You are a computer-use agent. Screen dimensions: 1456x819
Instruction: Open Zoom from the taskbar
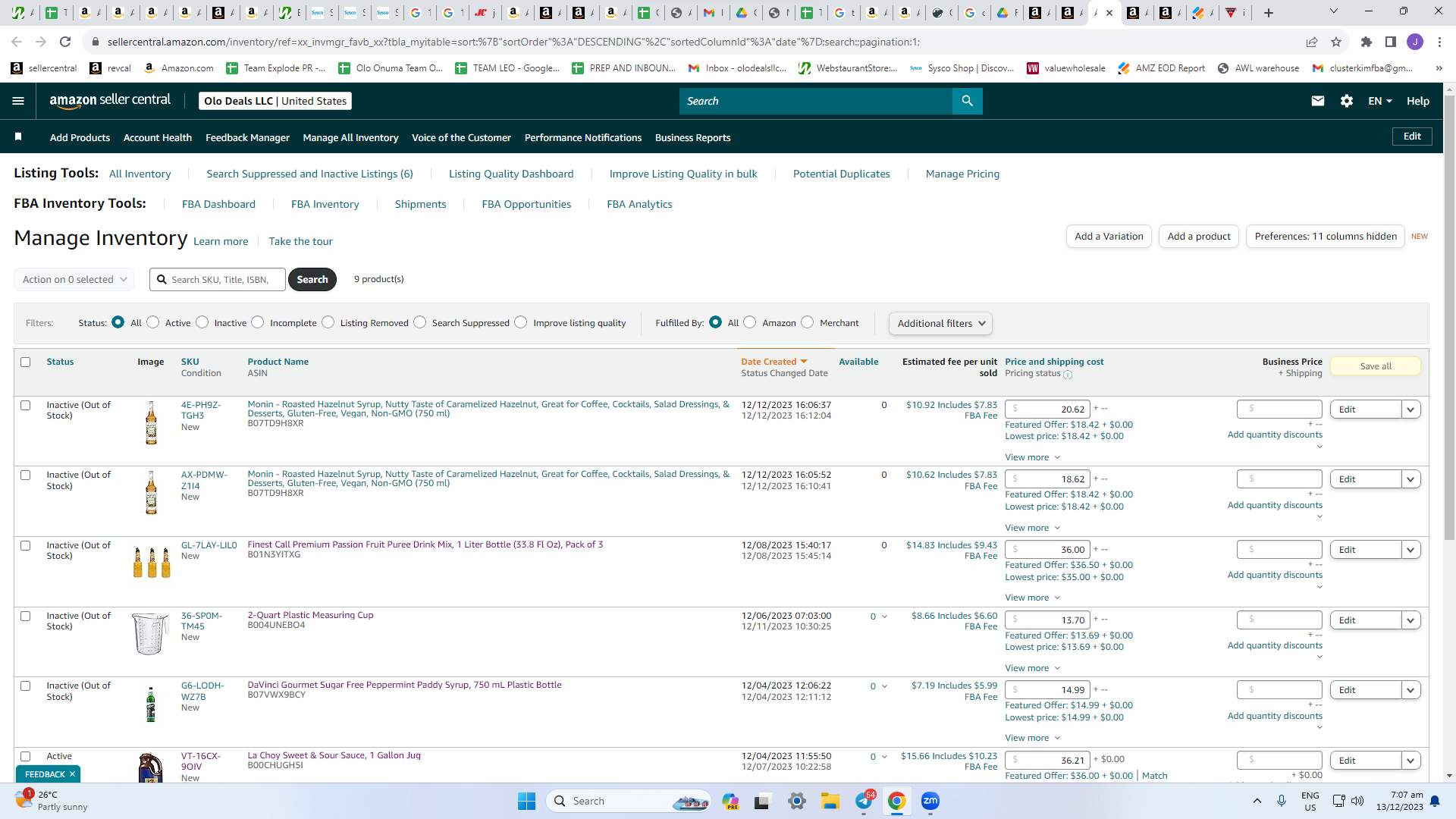tap(930, 801)
